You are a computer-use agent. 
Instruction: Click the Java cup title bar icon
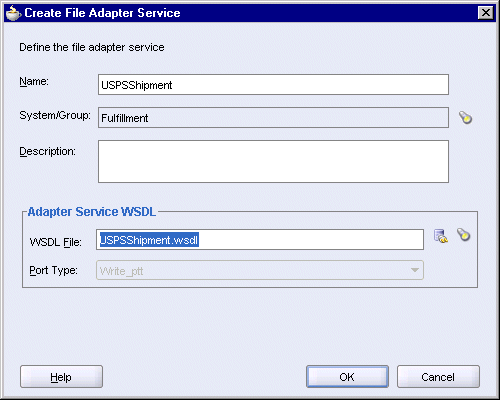coord(13,13)
